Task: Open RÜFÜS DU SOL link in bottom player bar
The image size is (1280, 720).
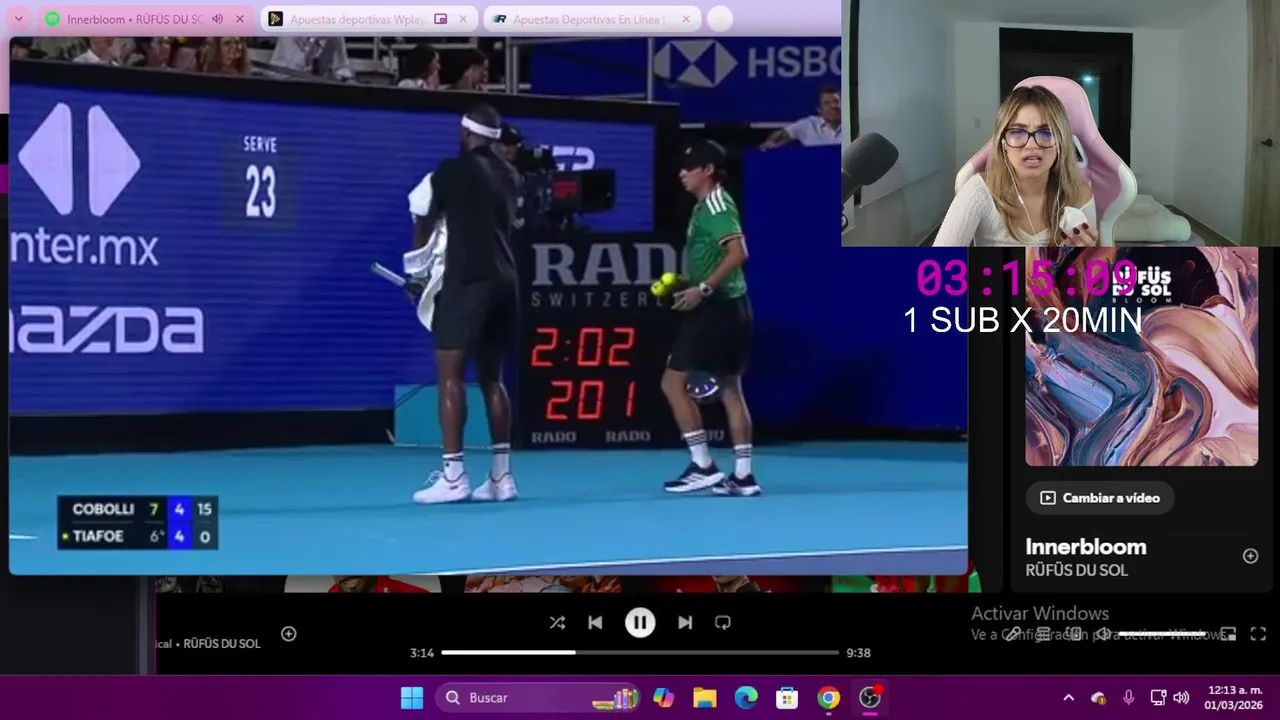Action: point(222,643)
